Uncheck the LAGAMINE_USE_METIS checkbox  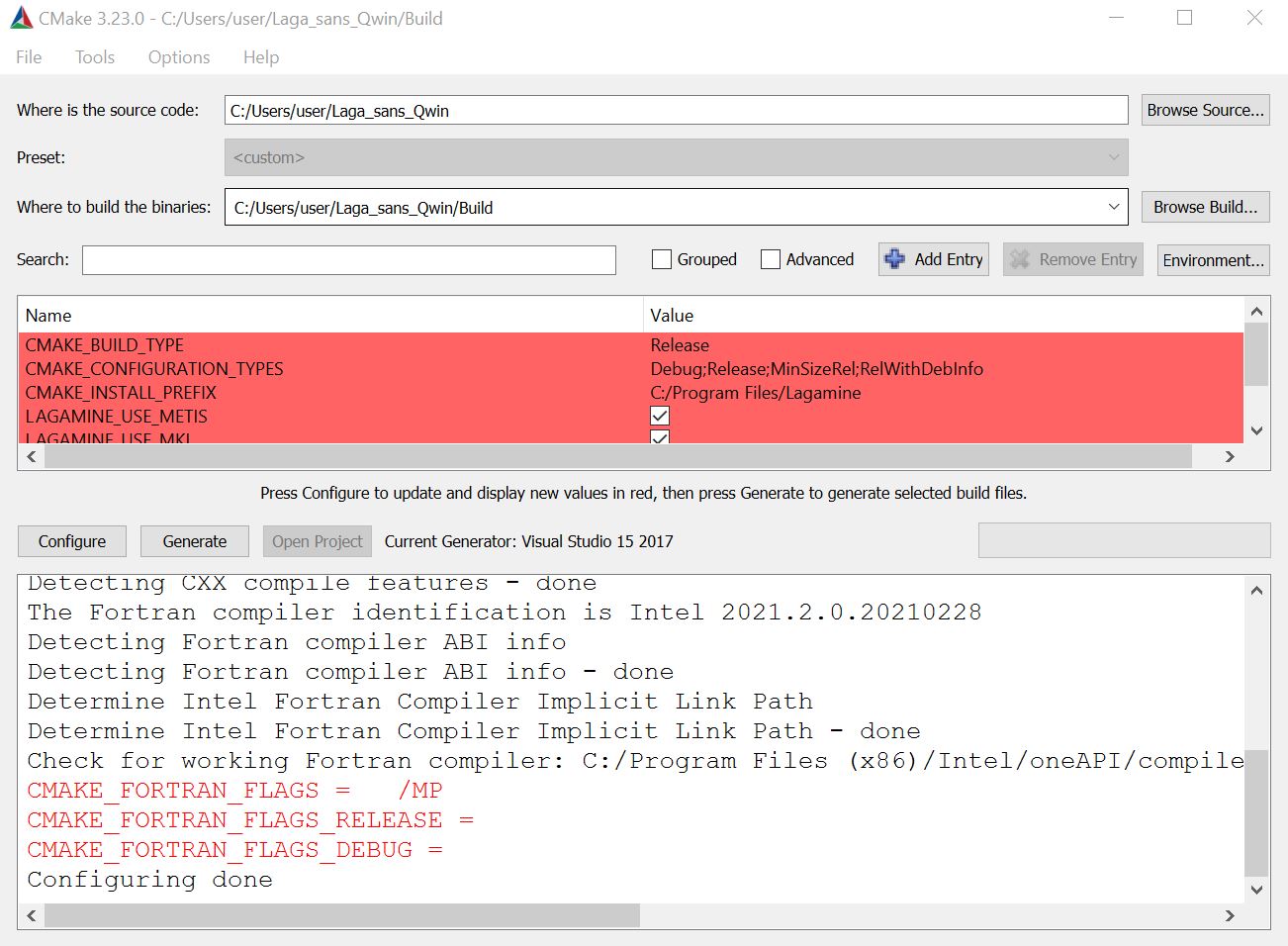660,417
